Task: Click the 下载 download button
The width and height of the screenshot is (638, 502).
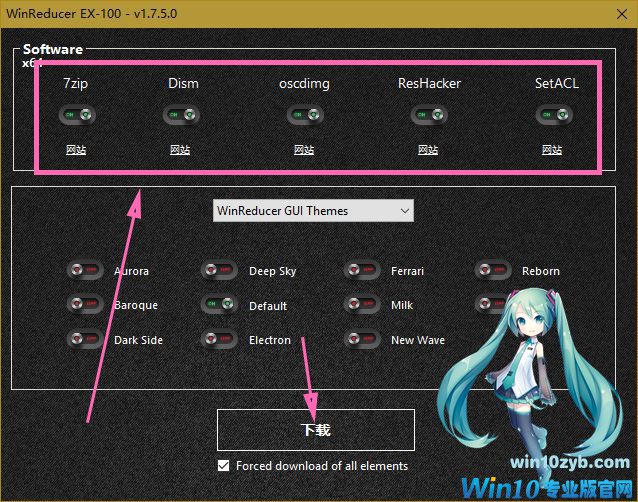Action: pos(315,430)
